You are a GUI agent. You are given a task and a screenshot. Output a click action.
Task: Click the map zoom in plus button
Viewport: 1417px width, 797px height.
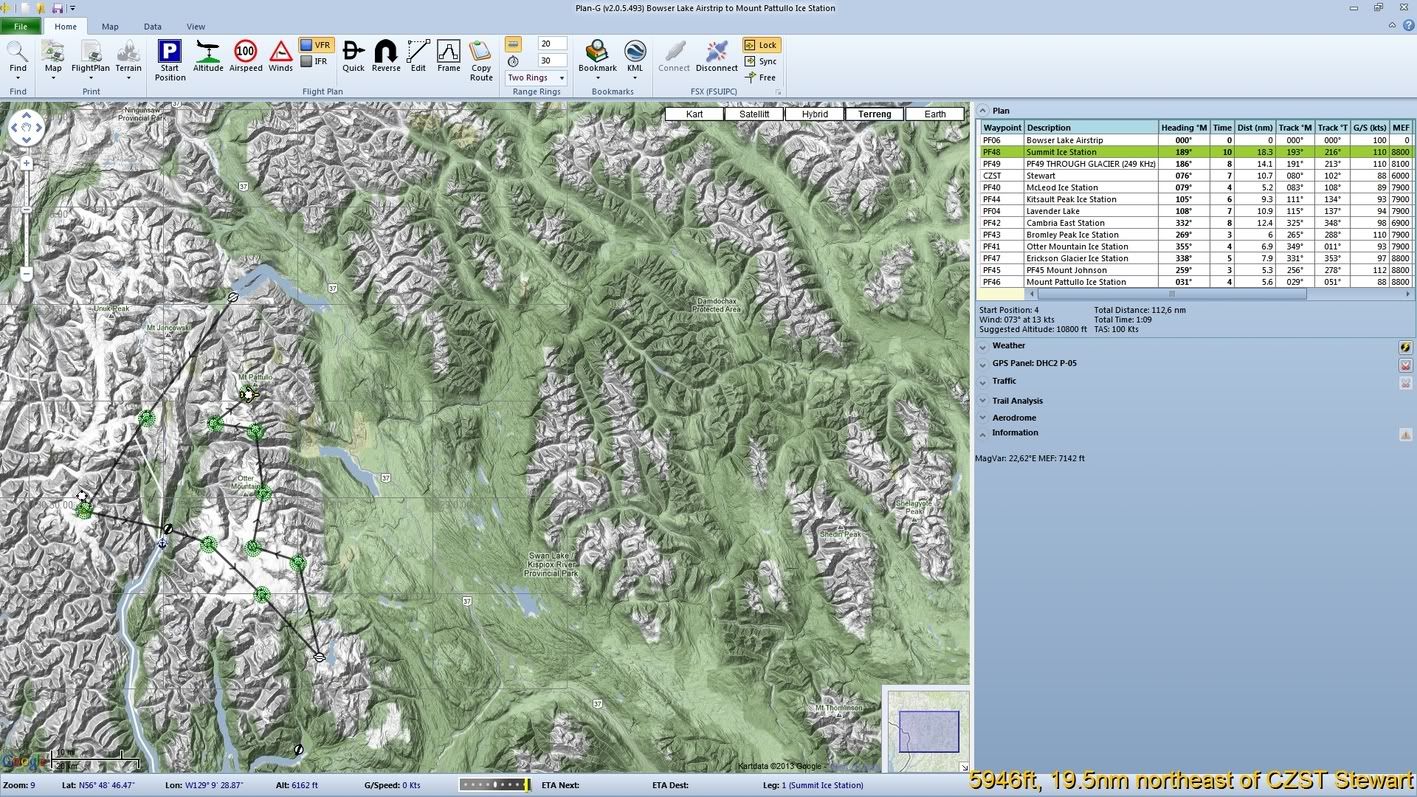pyautogui.click(x=26, y=163)
